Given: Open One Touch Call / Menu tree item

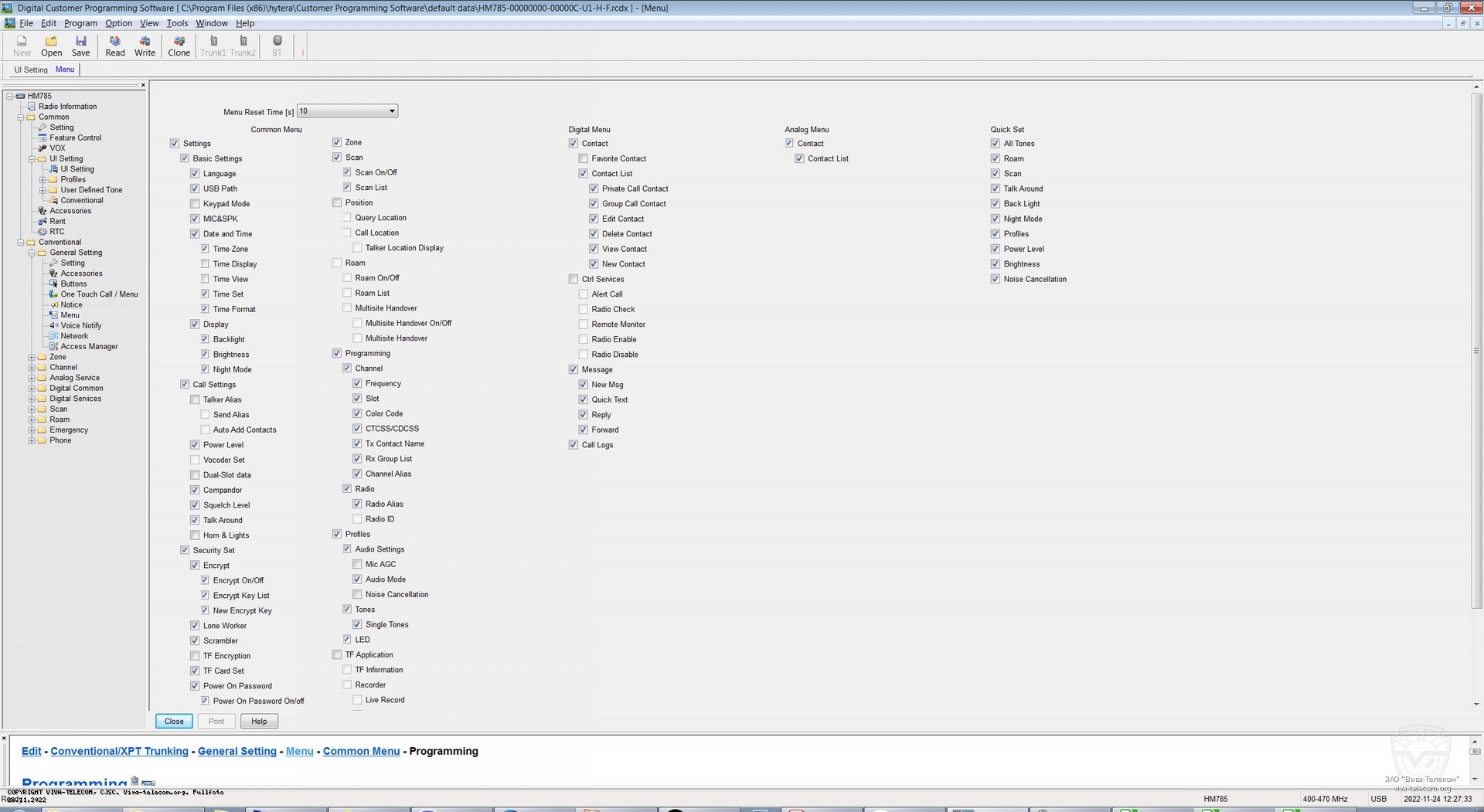Looking at the screenshot, I should 99,294.
